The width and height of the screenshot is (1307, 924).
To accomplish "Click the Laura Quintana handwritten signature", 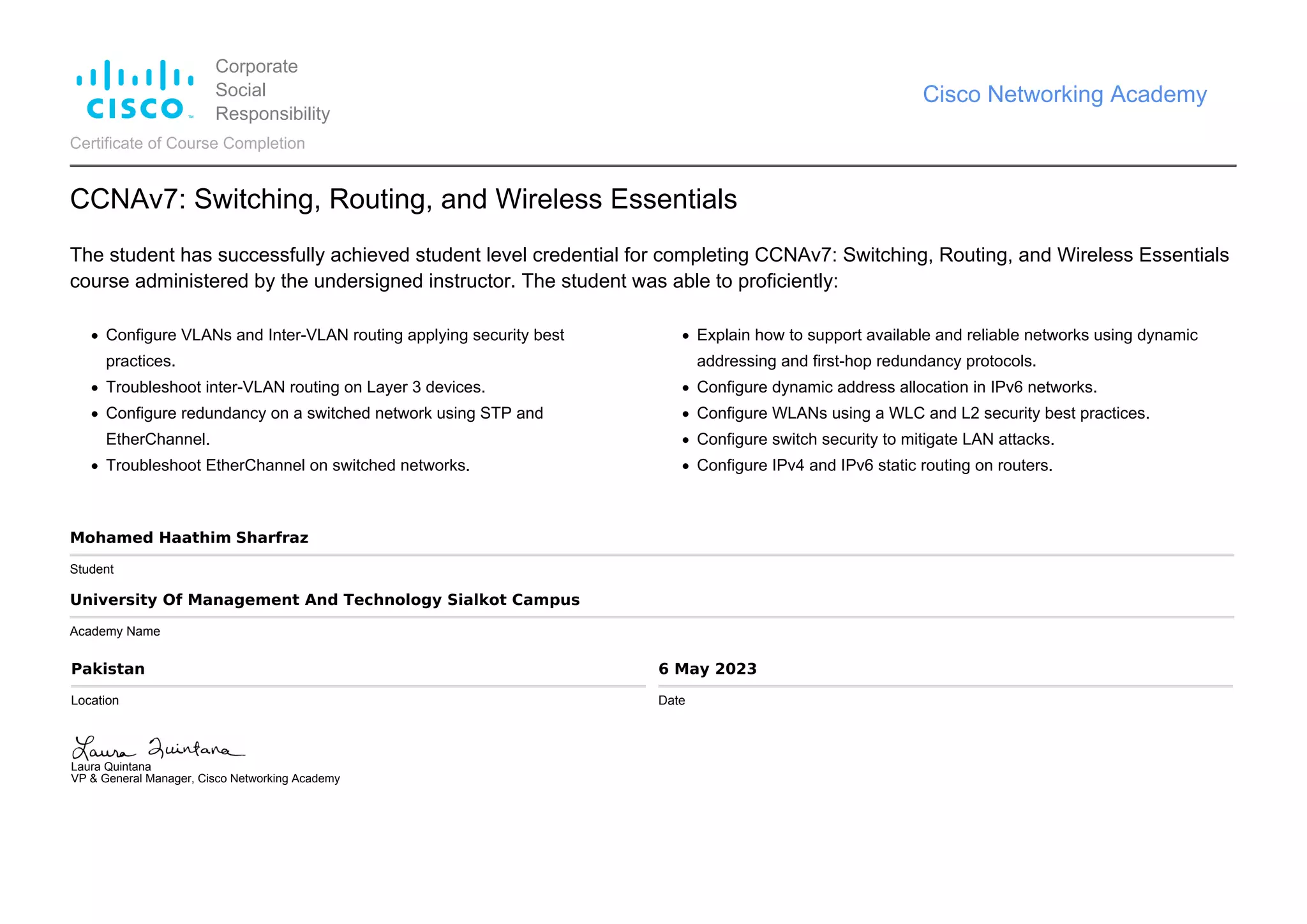I will (x=158, y=747).
